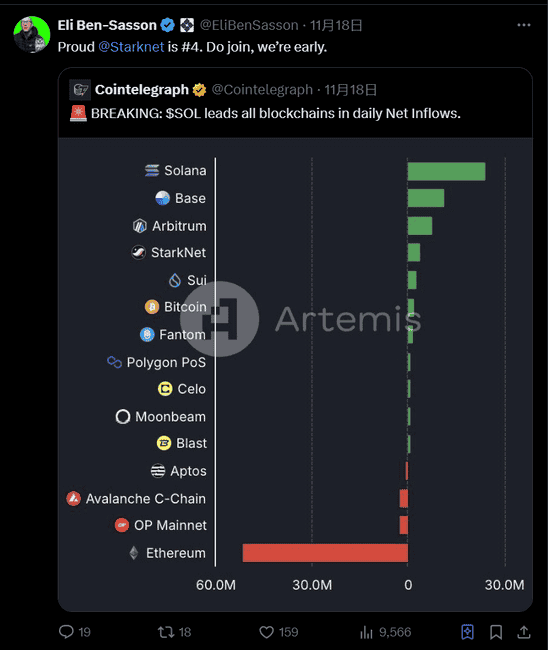Click the Cointelegraph avatar icon
The height and width of the screenshot is (650, 548).
click(80, 90)
